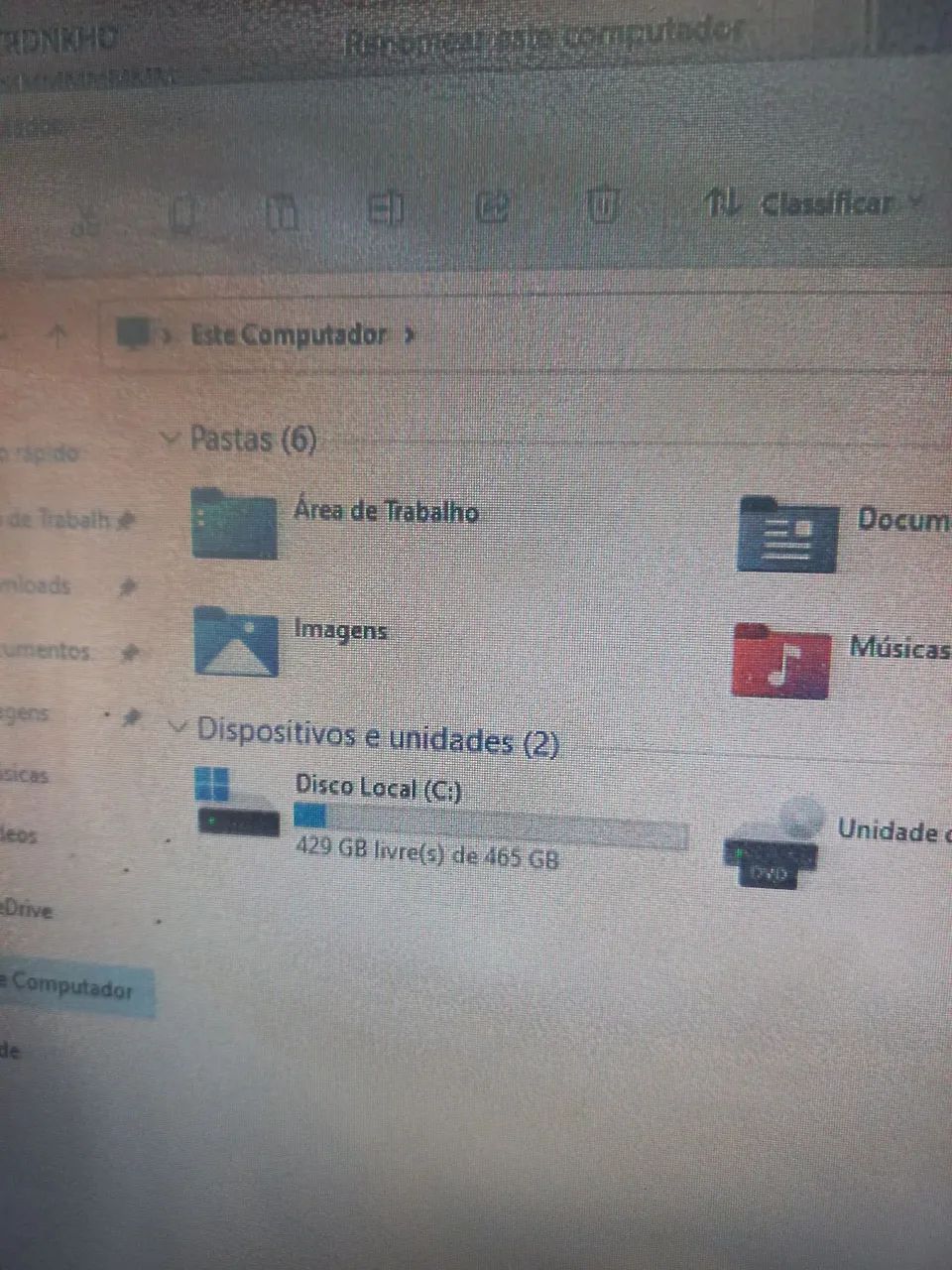The width and height of the screenshot is (952, 1270).
Task: Click the DVD drive icon
Action: tap(774, 842)
